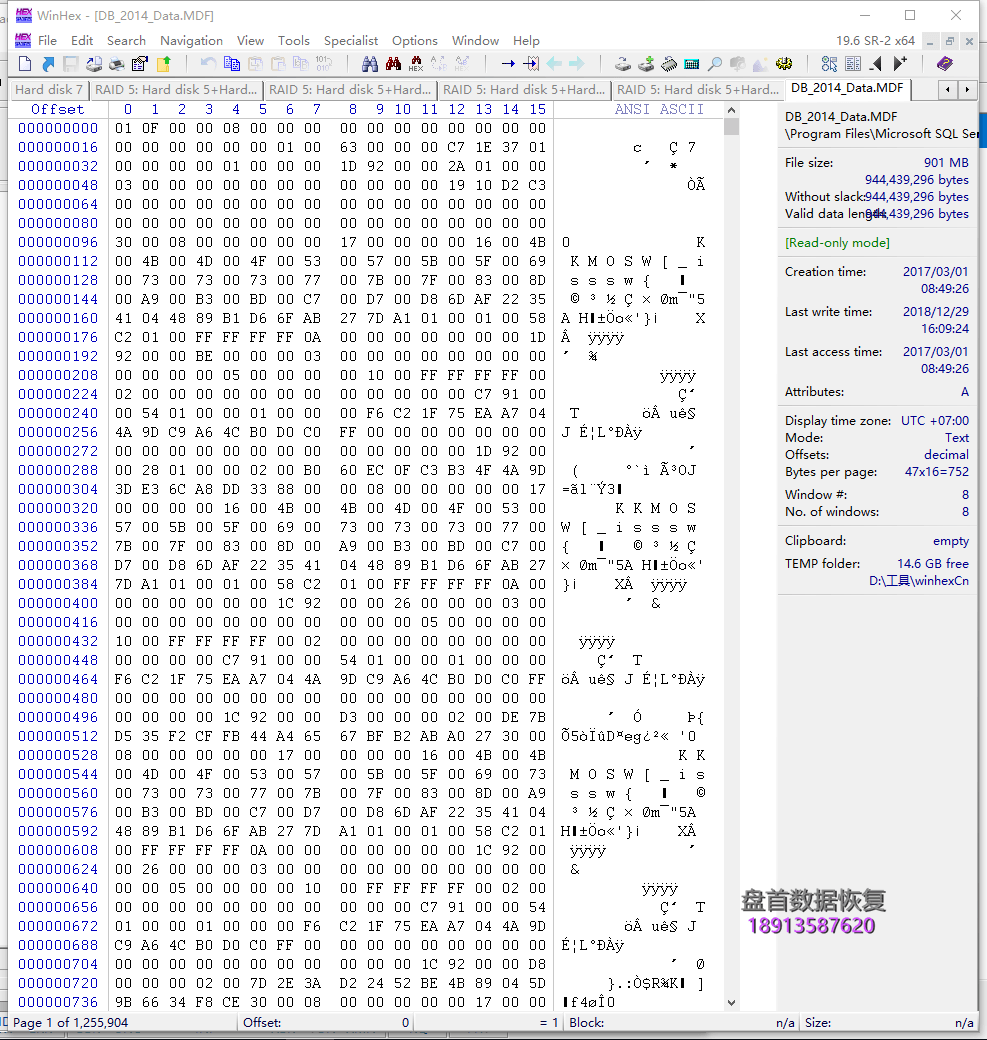The width and height of the screenshot is (987, 1040).
Task: Click the Go To Sector arrow icon
Action: pos(531,64)
